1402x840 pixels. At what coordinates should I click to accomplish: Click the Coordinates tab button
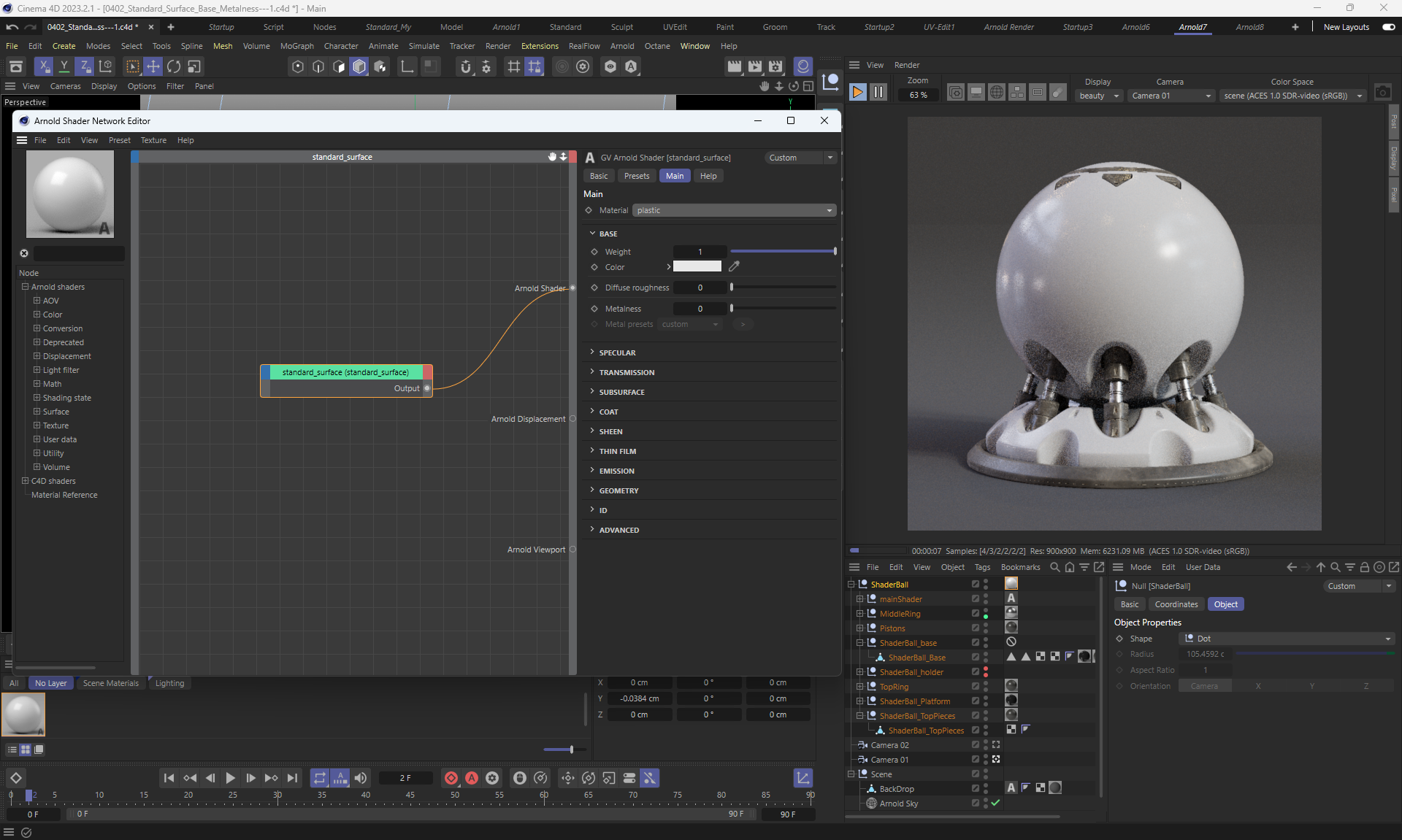coord(1176,604)
